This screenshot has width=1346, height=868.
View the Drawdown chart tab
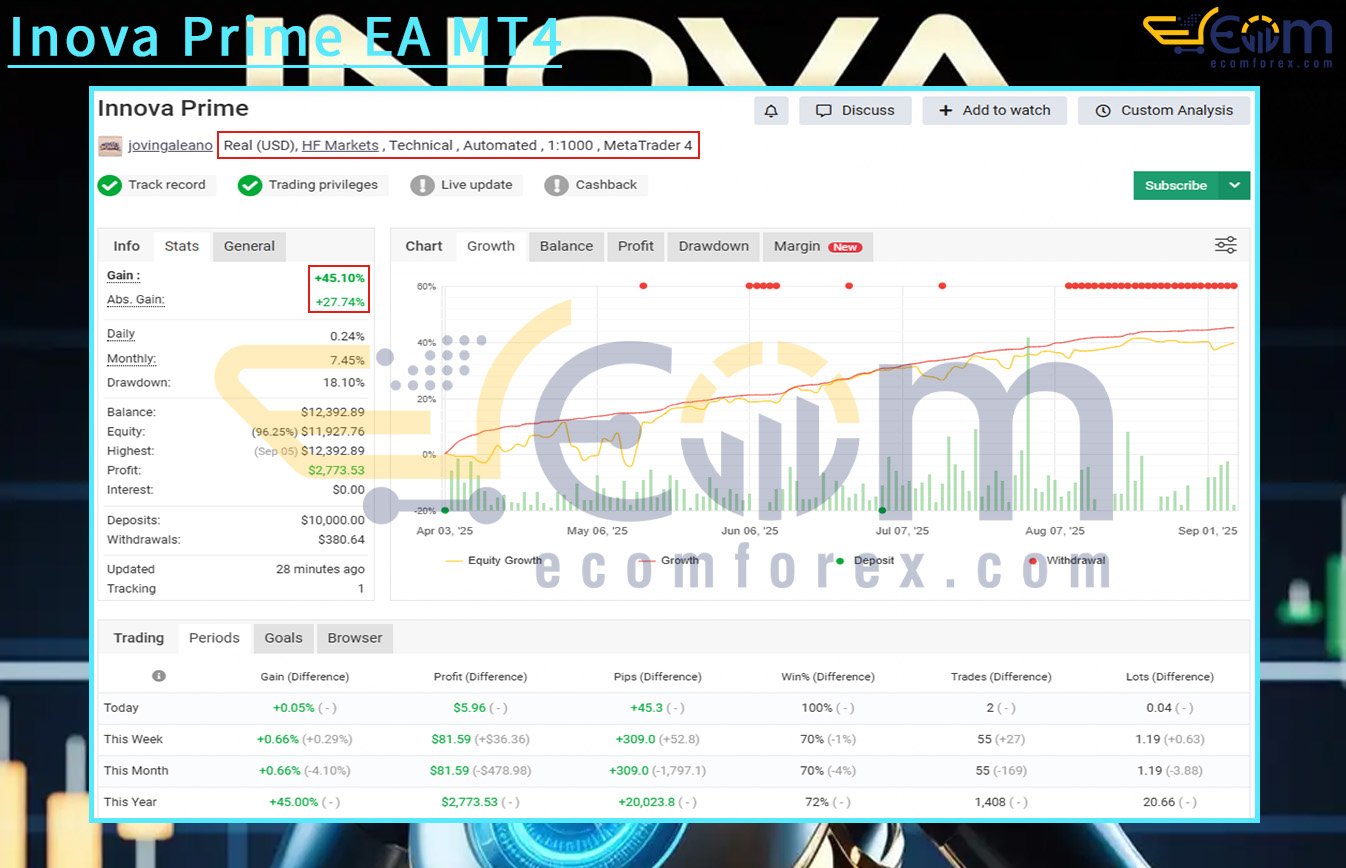click(x=714, y=246)
